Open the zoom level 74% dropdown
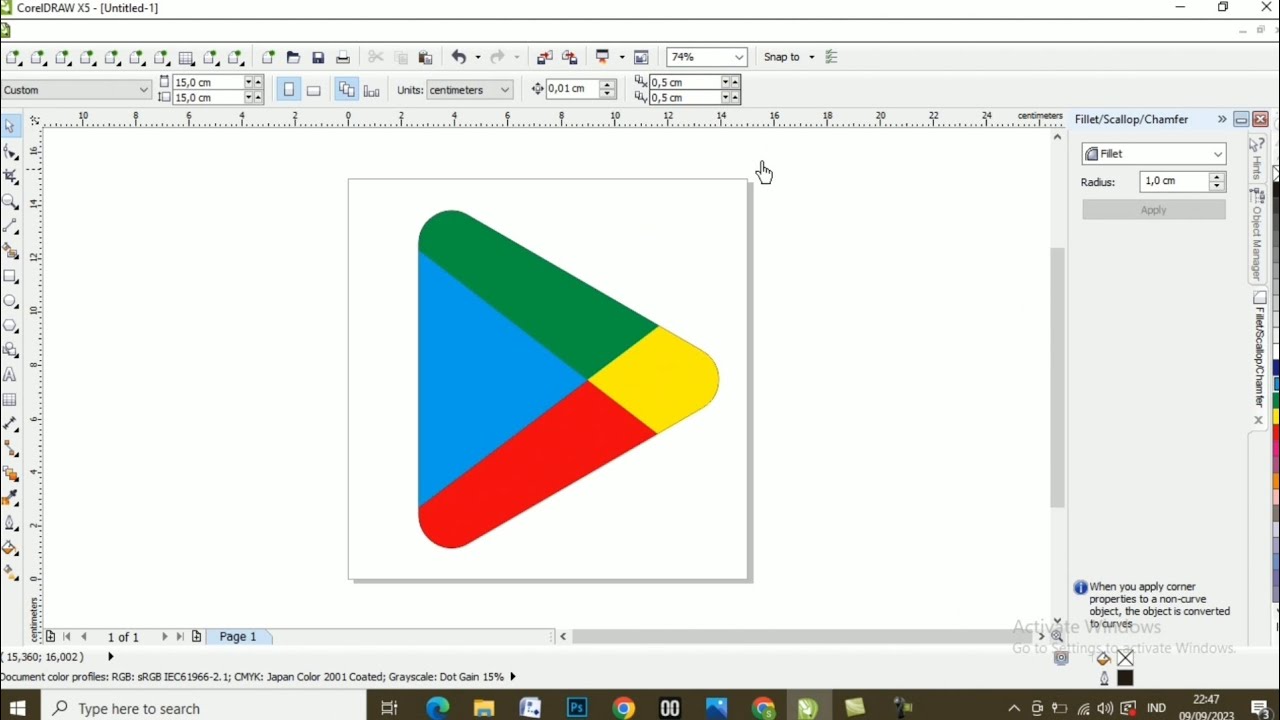Screen dimensions: 1280x720 739,58
